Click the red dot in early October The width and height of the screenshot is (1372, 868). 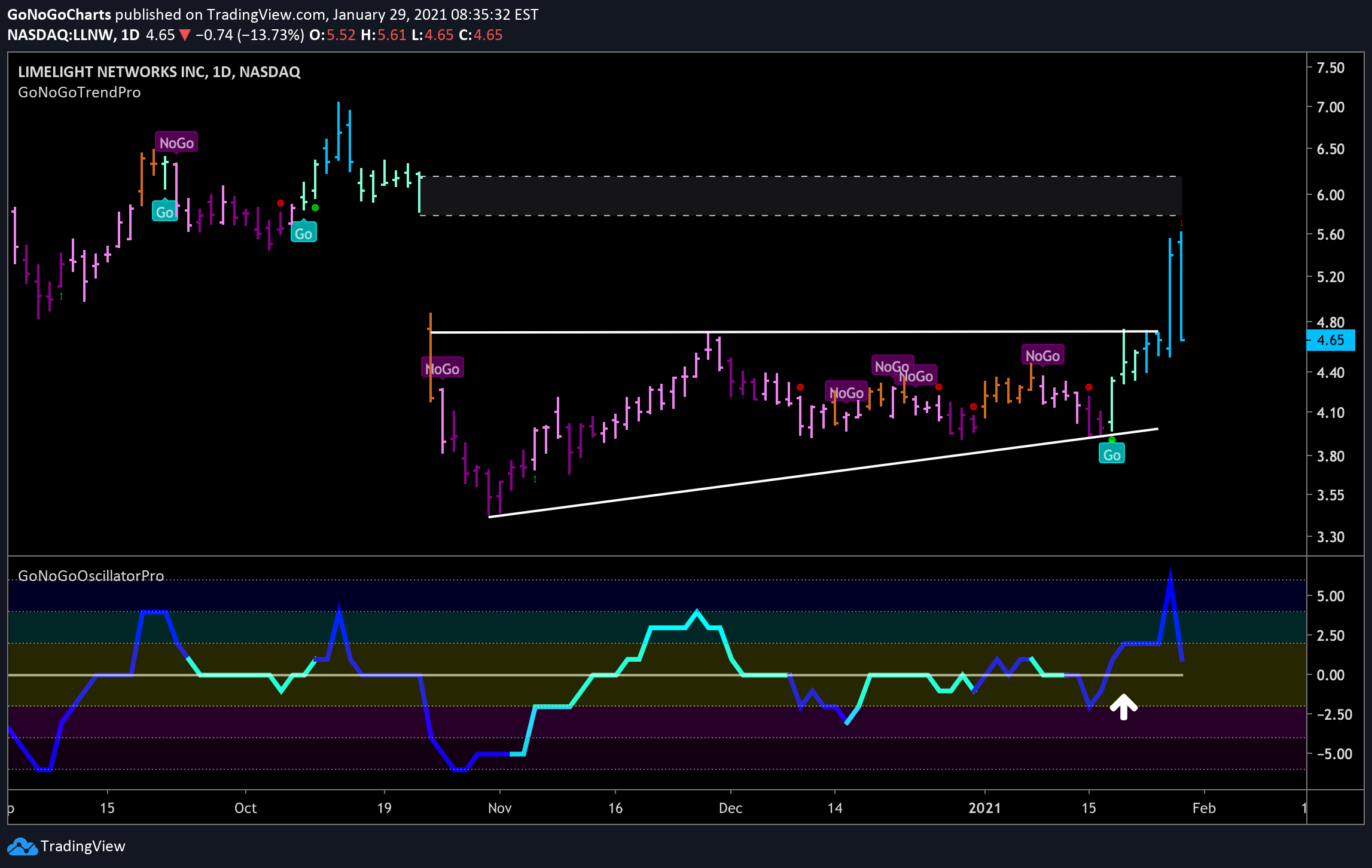click(281, 203)
